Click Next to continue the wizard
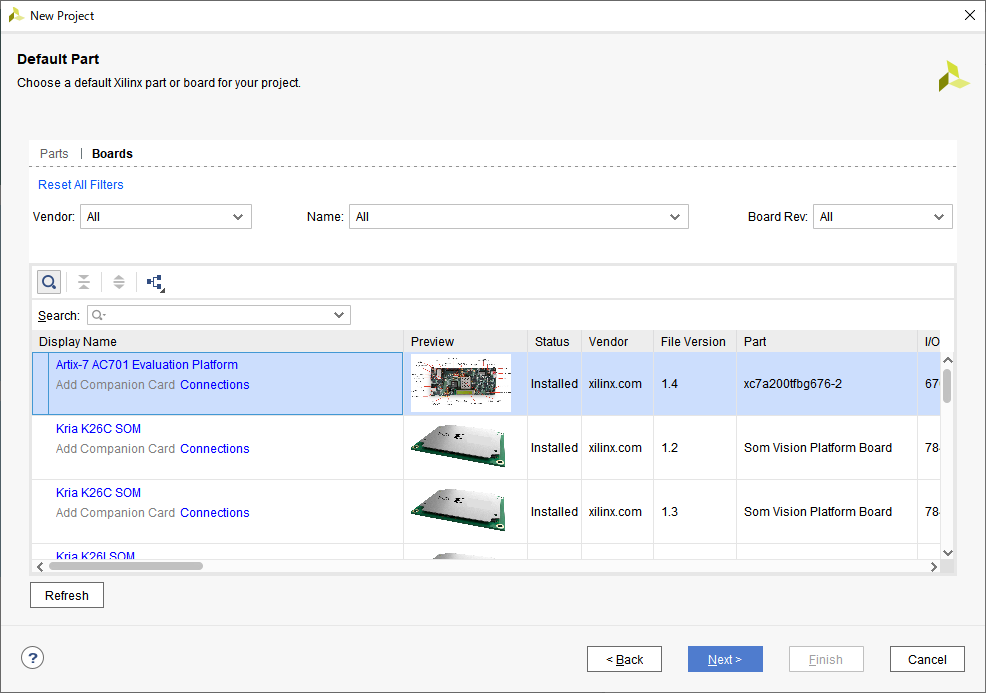Image resolution: width=986 pixels, height=693 pixels. 725,659
